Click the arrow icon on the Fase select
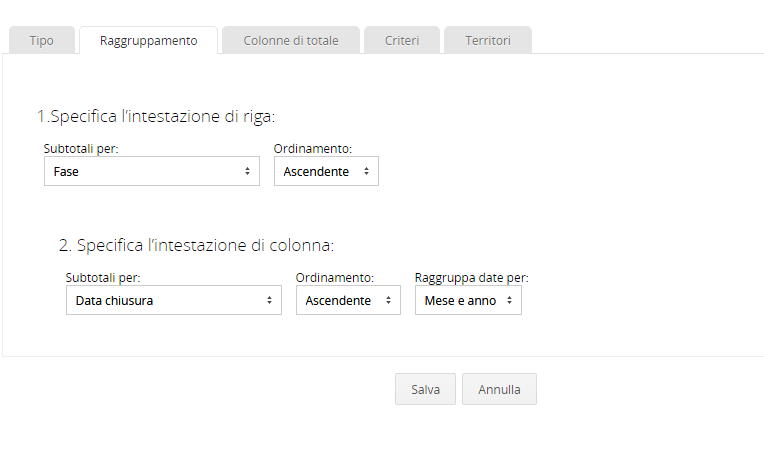Viewport: 764px width, 456px height. click(x=248, y=171)
